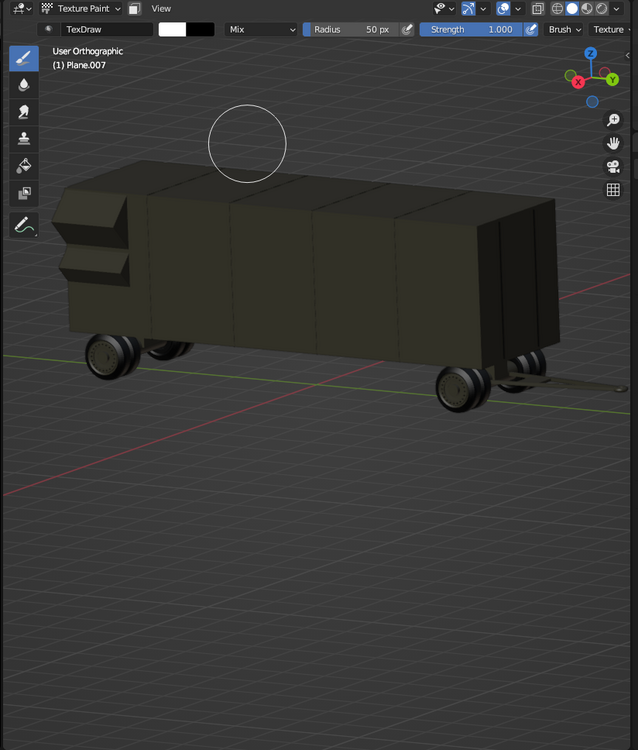This screenshot has height=750, width=638.
Task: Click the green Y axis on the gizmo
Action: pos(612,80)
